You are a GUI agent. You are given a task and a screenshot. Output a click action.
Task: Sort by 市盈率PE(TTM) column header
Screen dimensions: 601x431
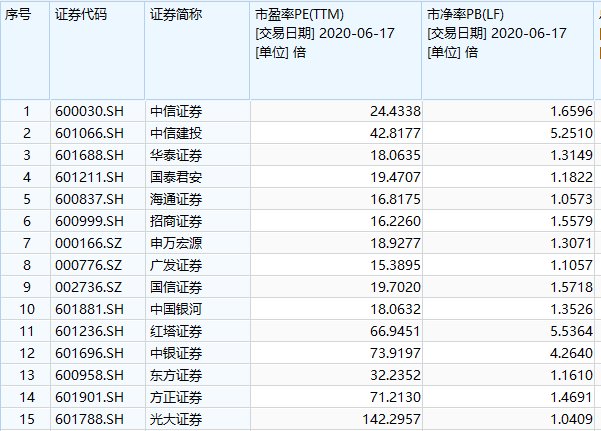[x=336, y=51]
